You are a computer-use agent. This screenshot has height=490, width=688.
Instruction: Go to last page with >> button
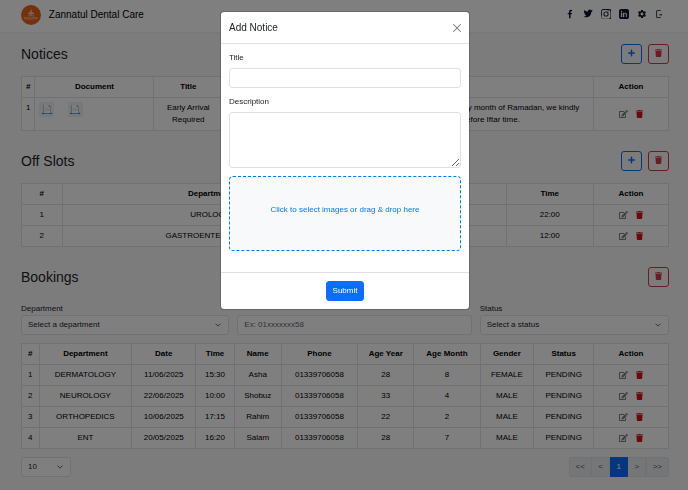[x=657, y=467]
